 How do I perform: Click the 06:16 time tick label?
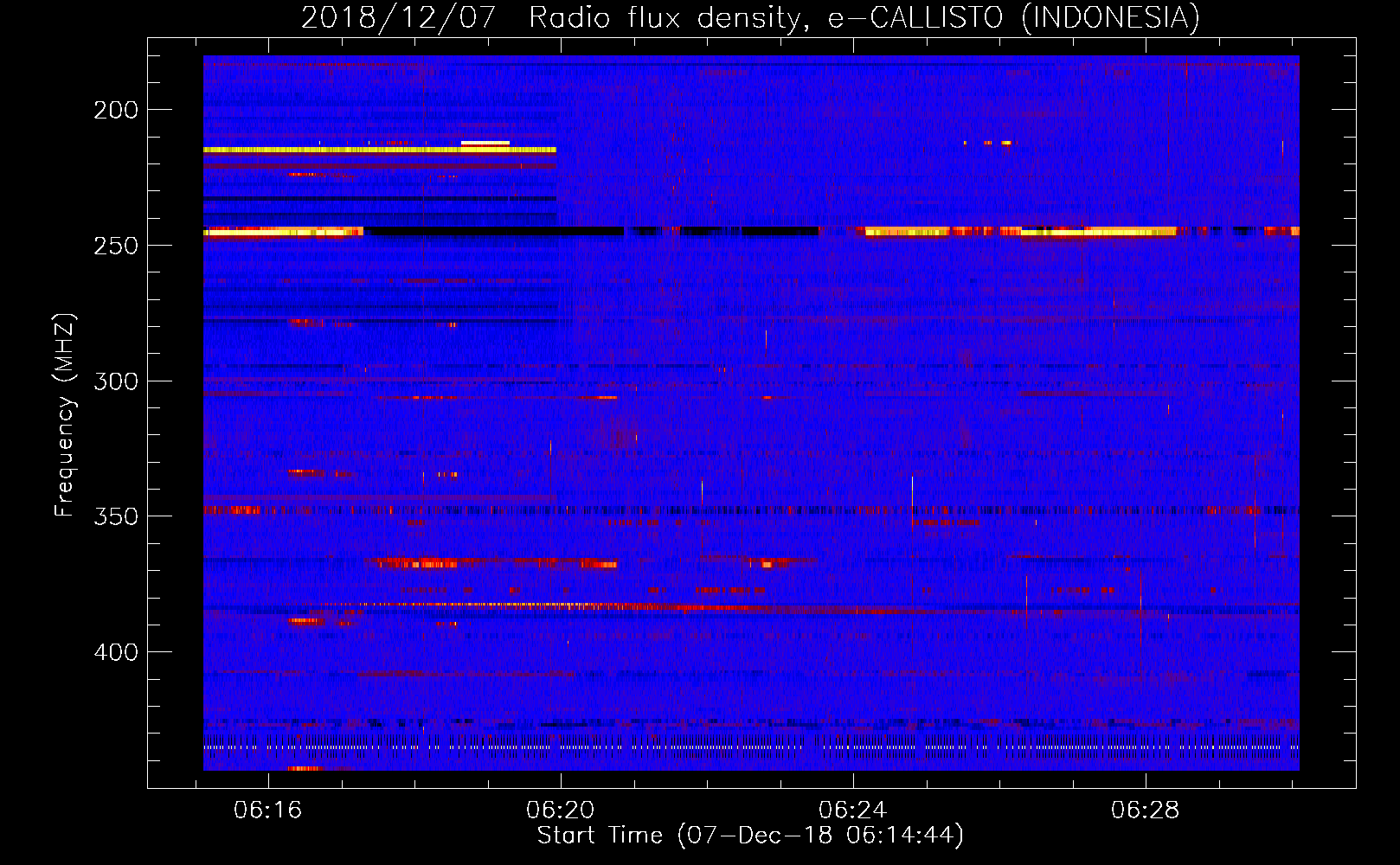point(267,810)
